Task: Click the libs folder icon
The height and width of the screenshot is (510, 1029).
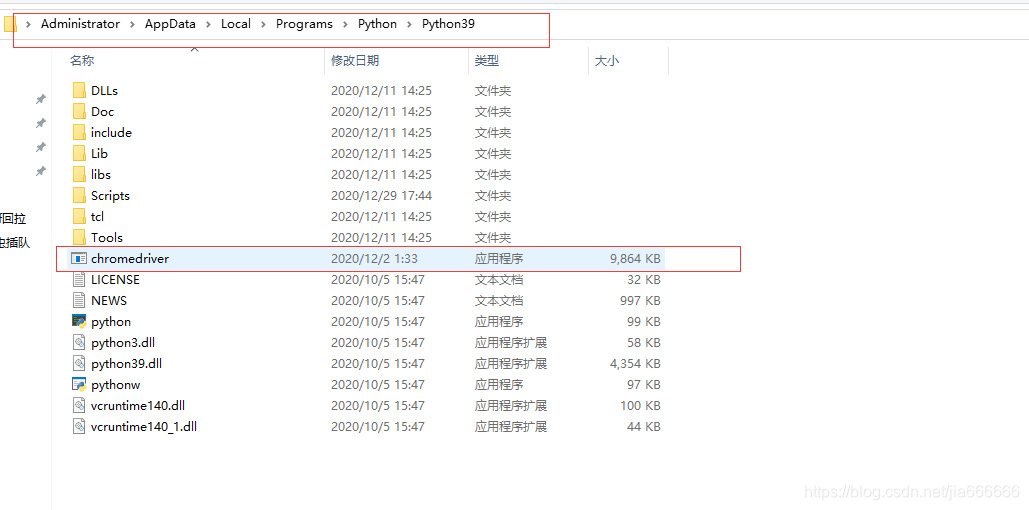Action: point(79,175)
